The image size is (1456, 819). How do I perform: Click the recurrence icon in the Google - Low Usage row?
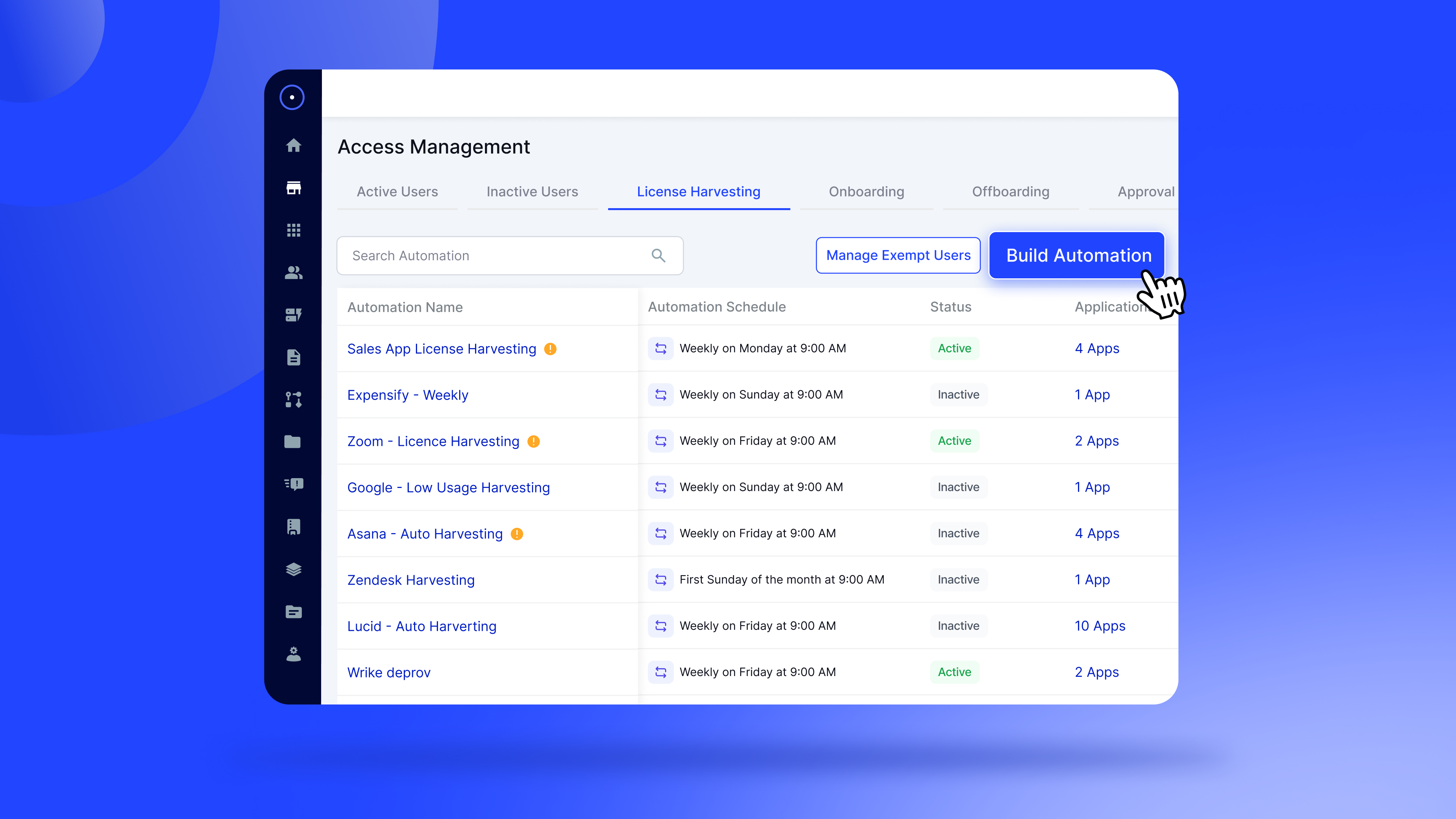[660, 487]
